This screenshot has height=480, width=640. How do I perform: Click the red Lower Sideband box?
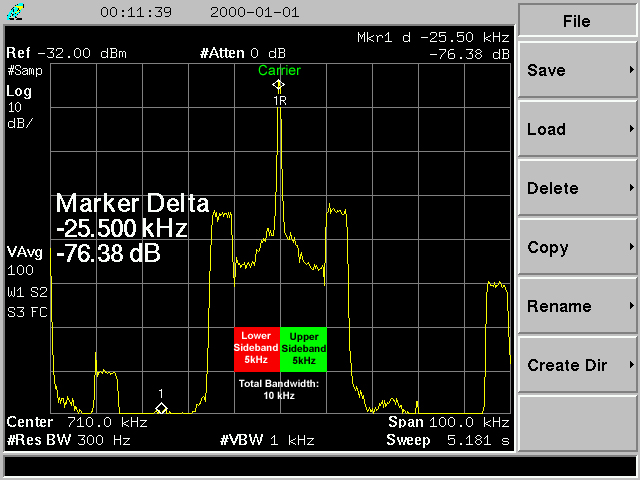point(257,349)
